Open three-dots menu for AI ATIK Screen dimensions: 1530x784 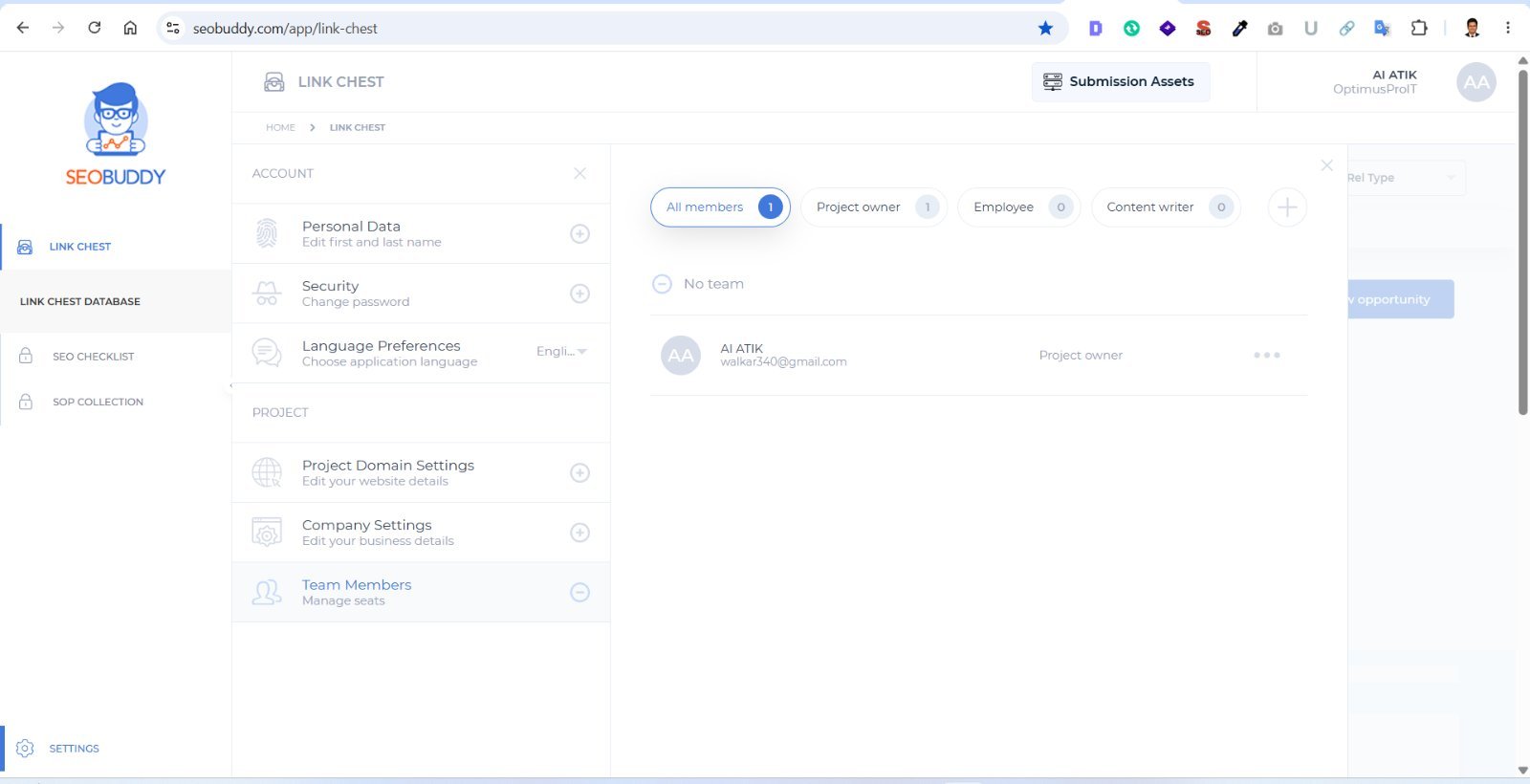click(1267, 355)
